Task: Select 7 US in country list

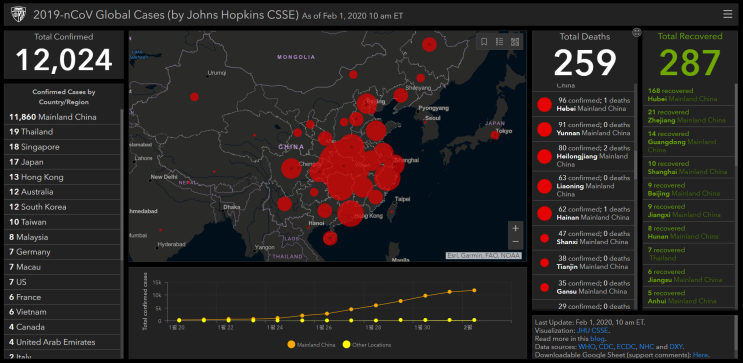Action: (63, 282)
